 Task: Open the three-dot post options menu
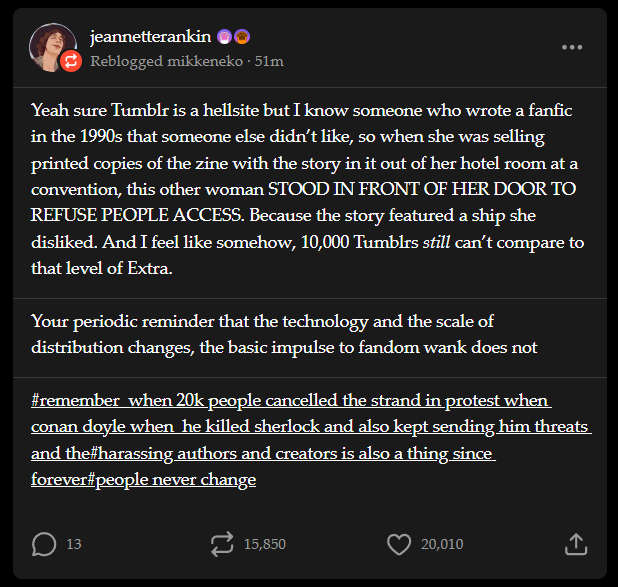click(572, 47)
